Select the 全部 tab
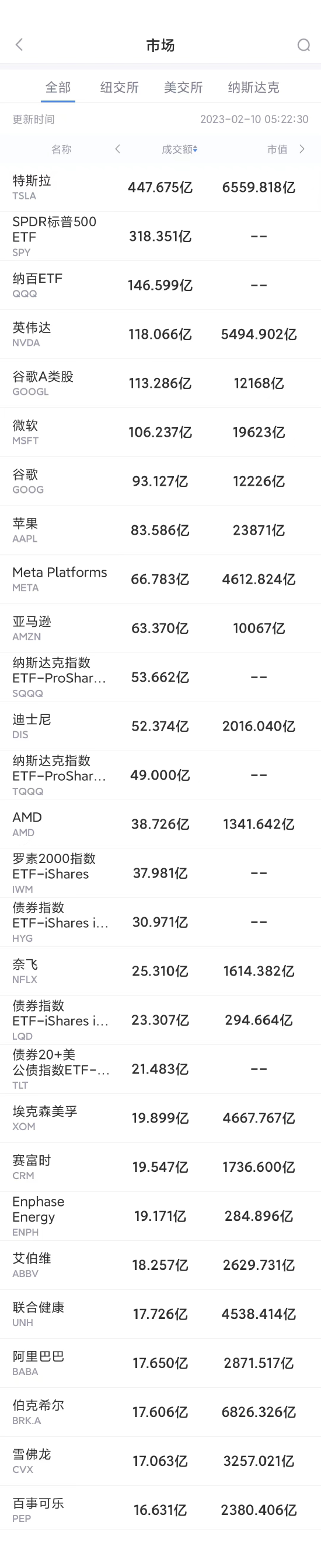Viewport: 321px width, 1568px height. [x=58, y=87]
